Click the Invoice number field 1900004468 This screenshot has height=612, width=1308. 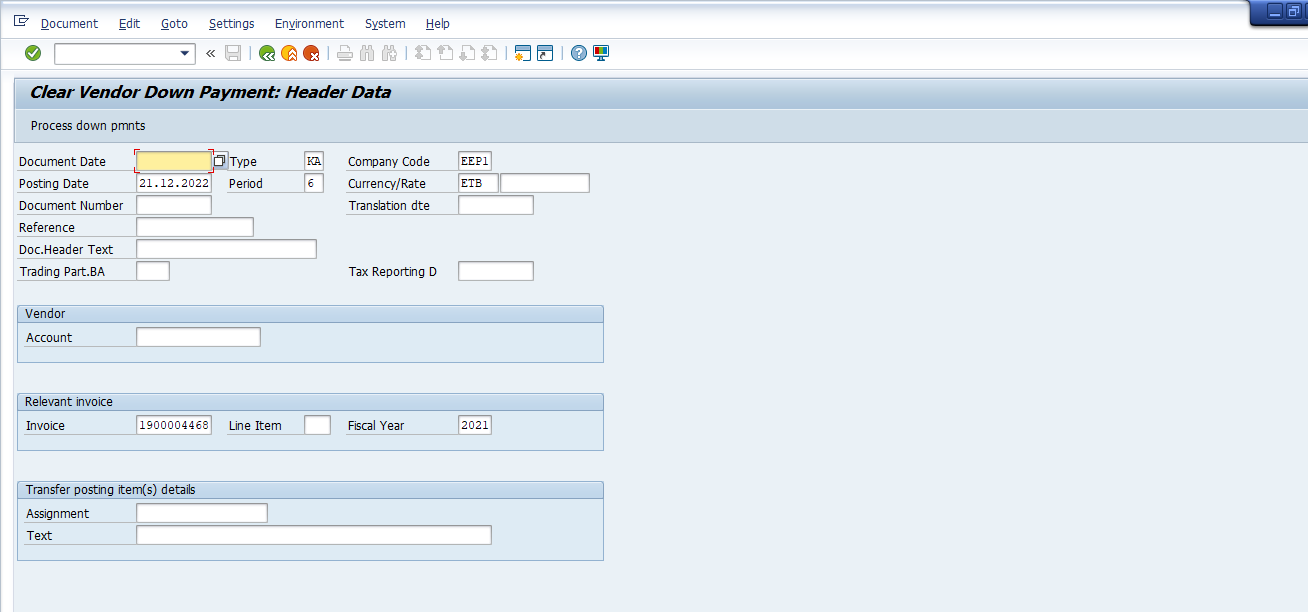[174, 425]
